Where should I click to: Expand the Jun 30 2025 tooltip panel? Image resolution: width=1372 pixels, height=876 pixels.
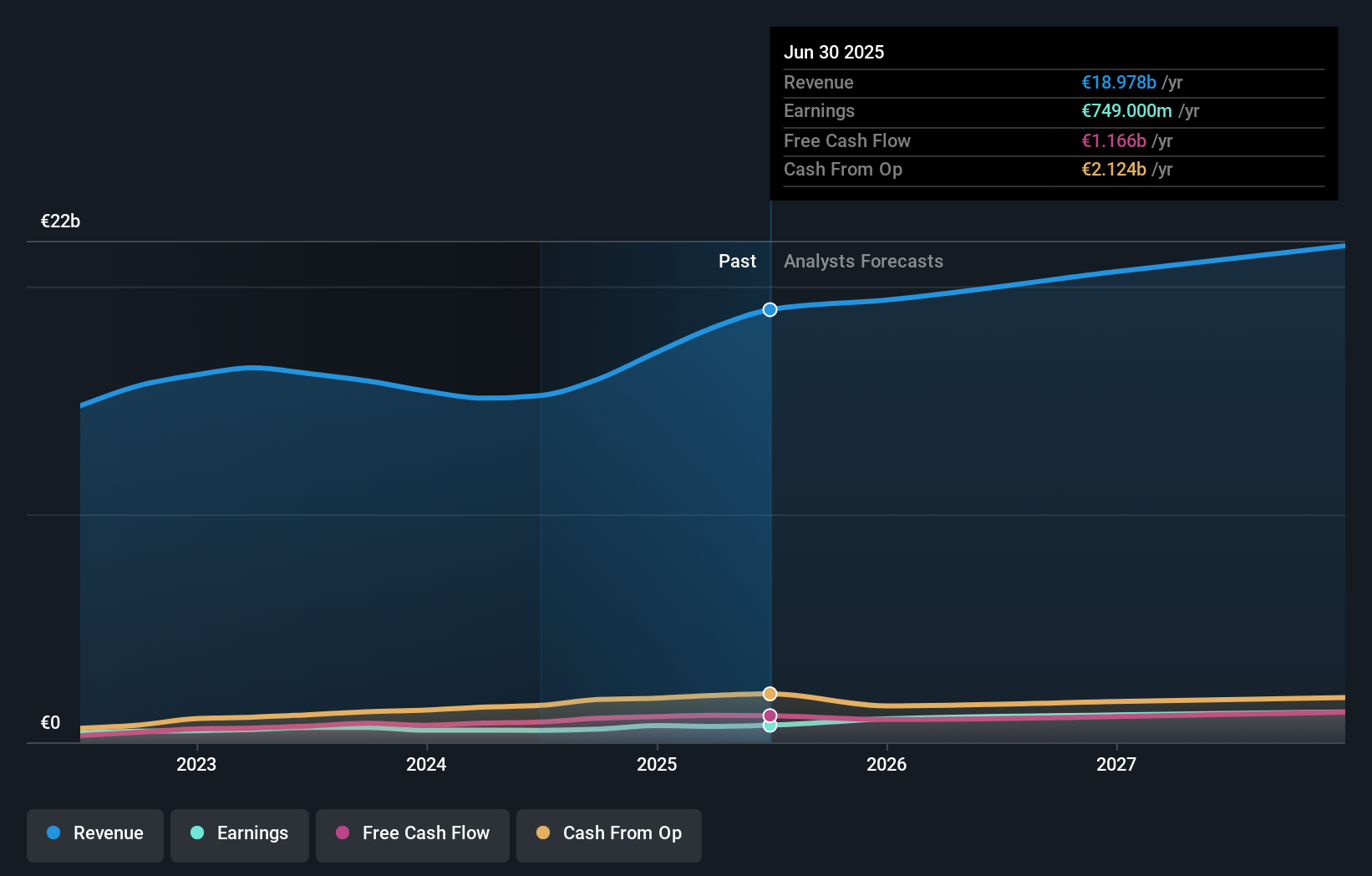1053,115
